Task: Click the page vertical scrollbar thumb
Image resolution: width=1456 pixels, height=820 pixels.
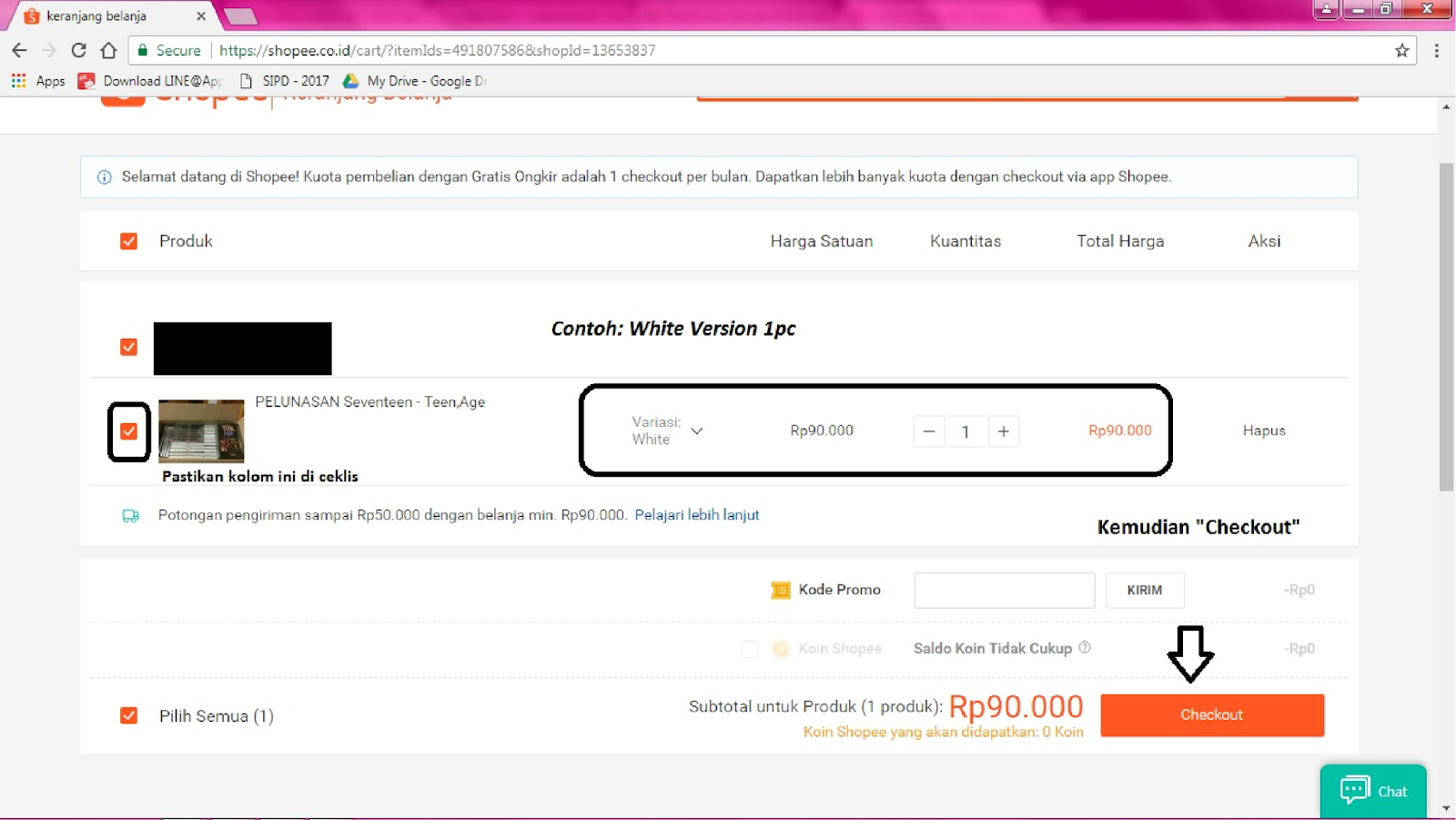Action: click(1446, 328)
